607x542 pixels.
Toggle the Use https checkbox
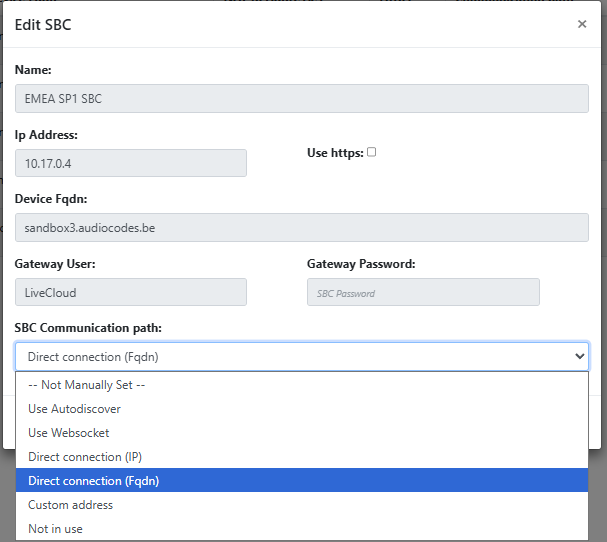click(x=372, y=152)
